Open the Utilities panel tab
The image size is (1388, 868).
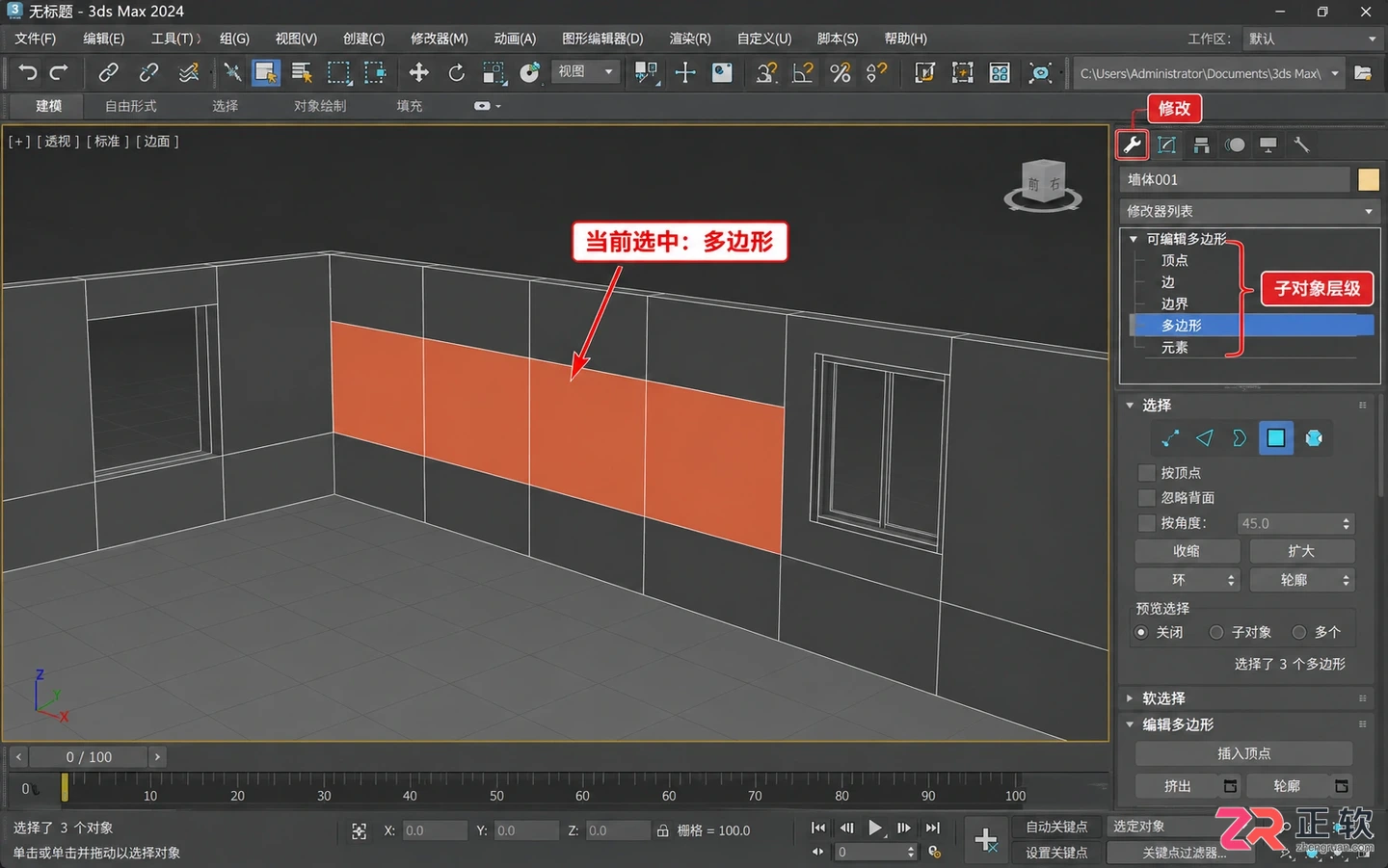click(1301, 145)
